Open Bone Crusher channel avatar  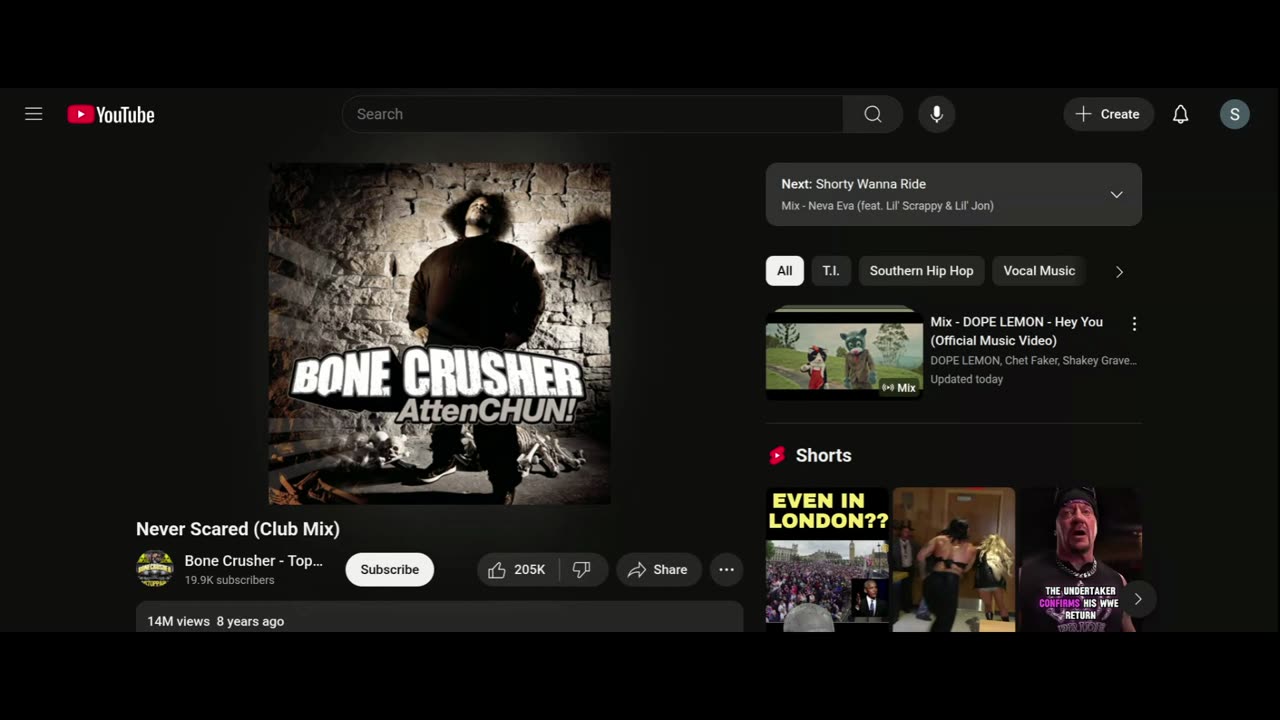155,569
